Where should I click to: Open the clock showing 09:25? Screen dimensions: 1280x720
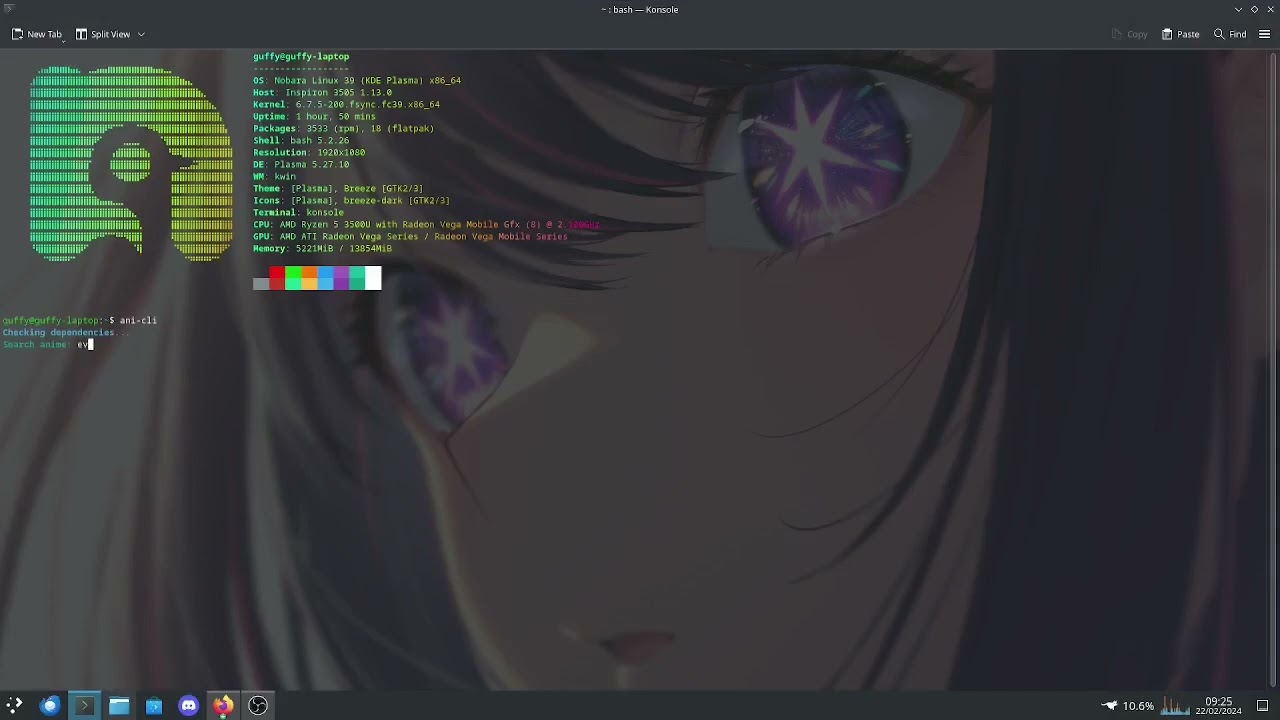point(1218,706)
